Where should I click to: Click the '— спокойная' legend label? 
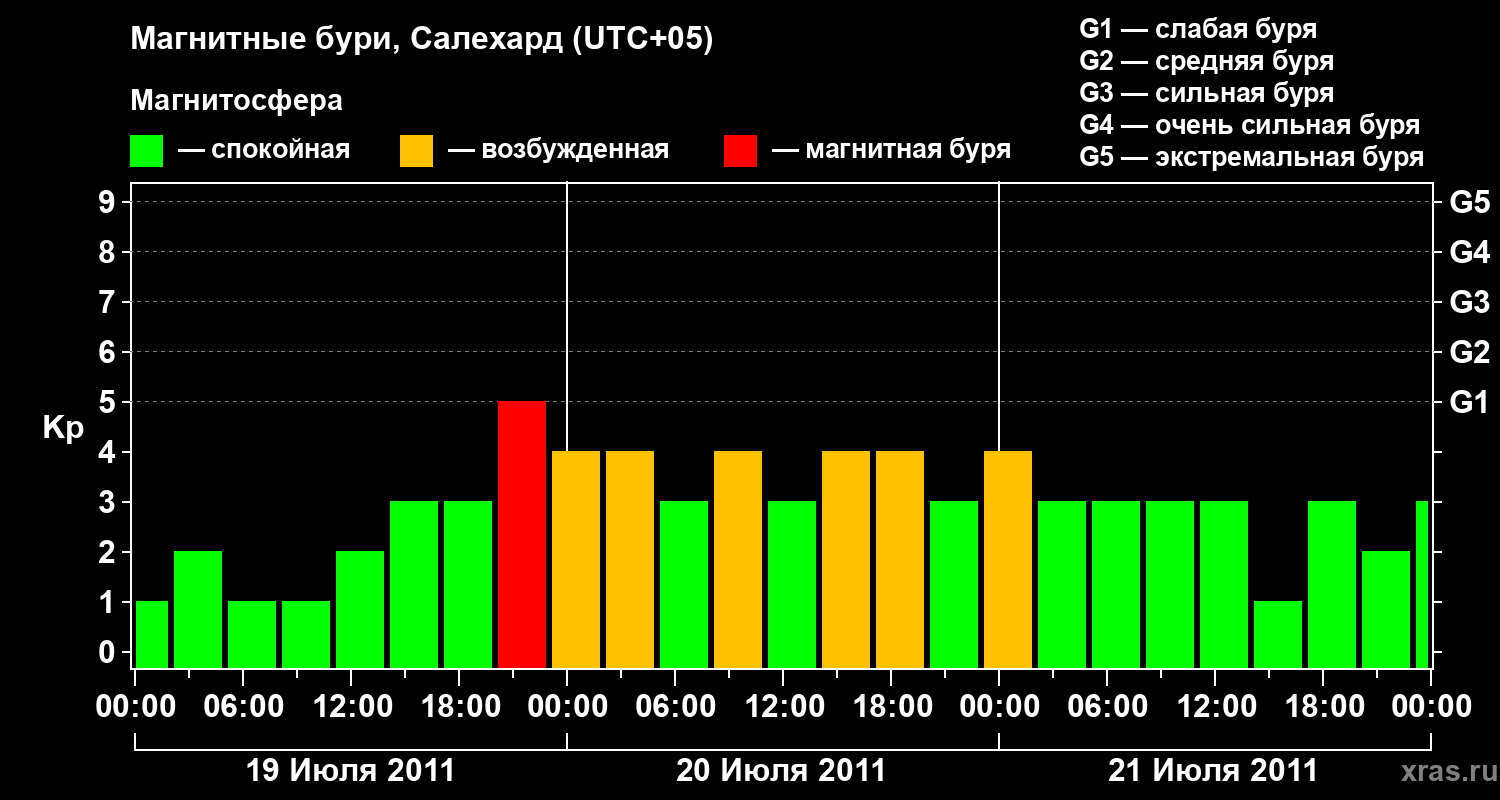pyautogui.click(x=264, y=151)
